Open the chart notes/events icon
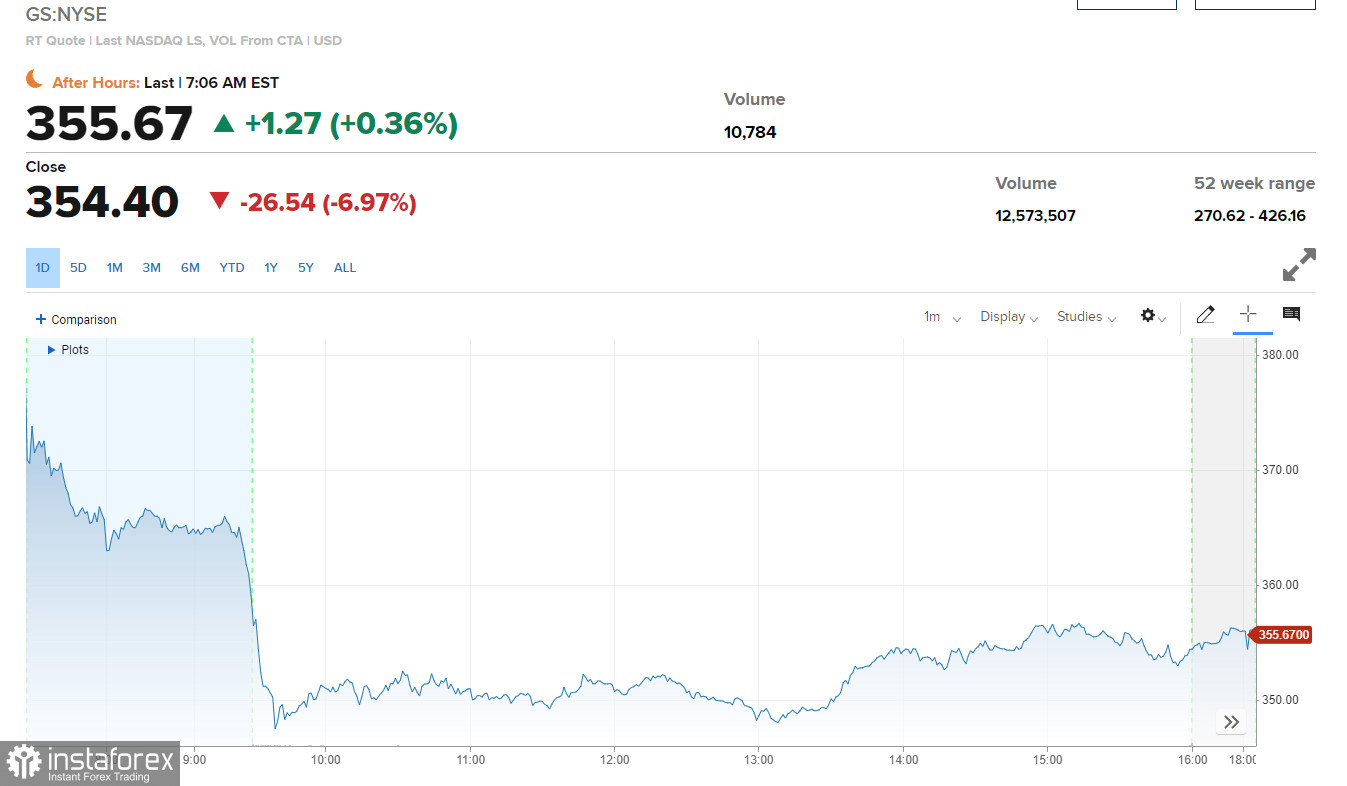 click(1291, 314)
